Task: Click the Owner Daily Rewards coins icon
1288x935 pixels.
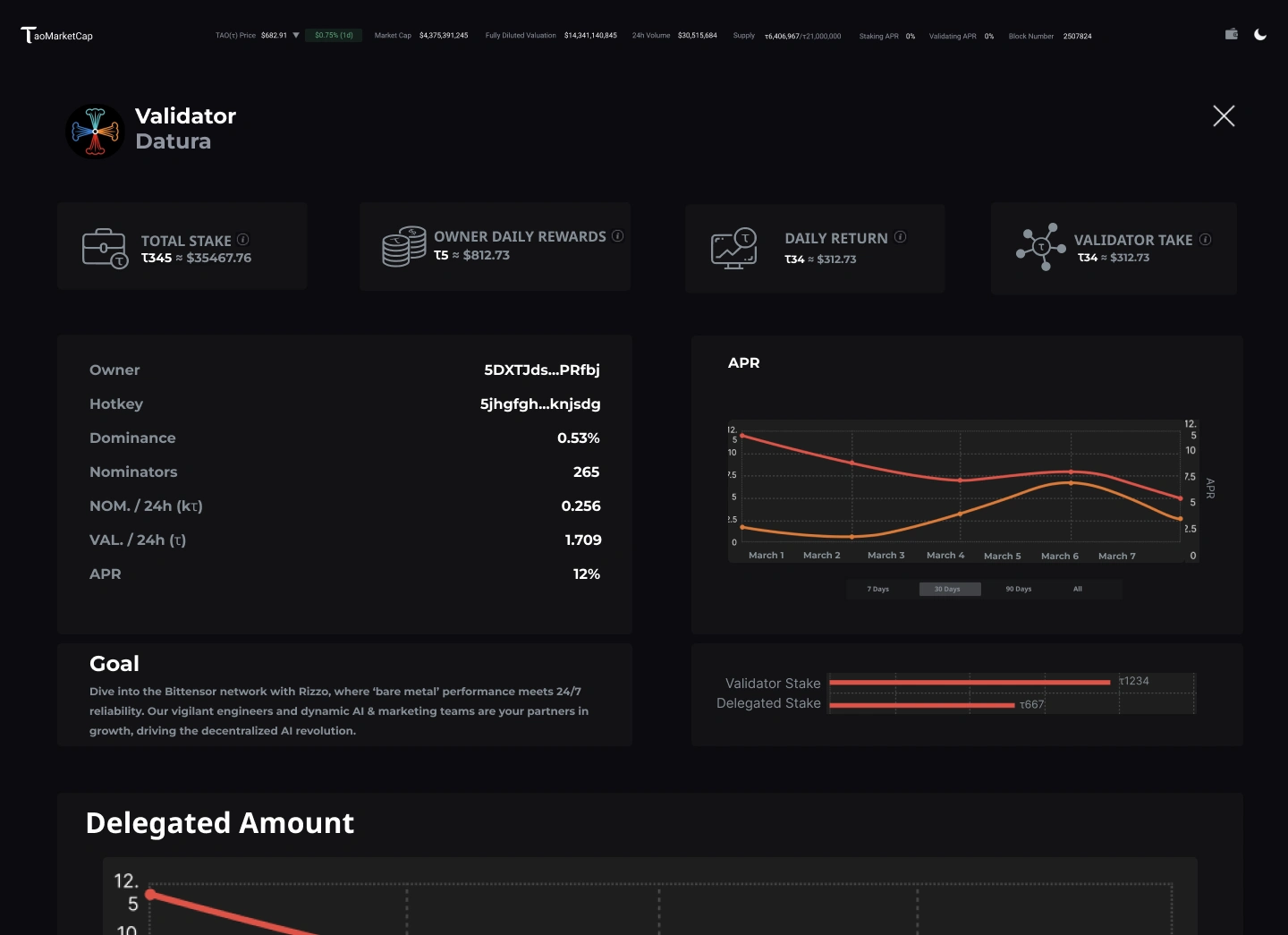Action: pos(404,246)
